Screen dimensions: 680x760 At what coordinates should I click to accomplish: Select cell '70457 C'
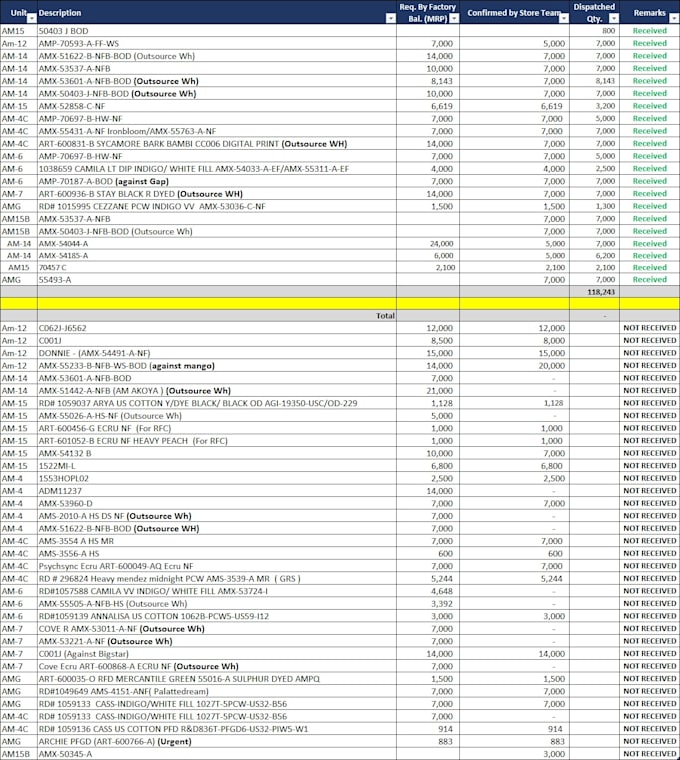click(x=217, y=267)
